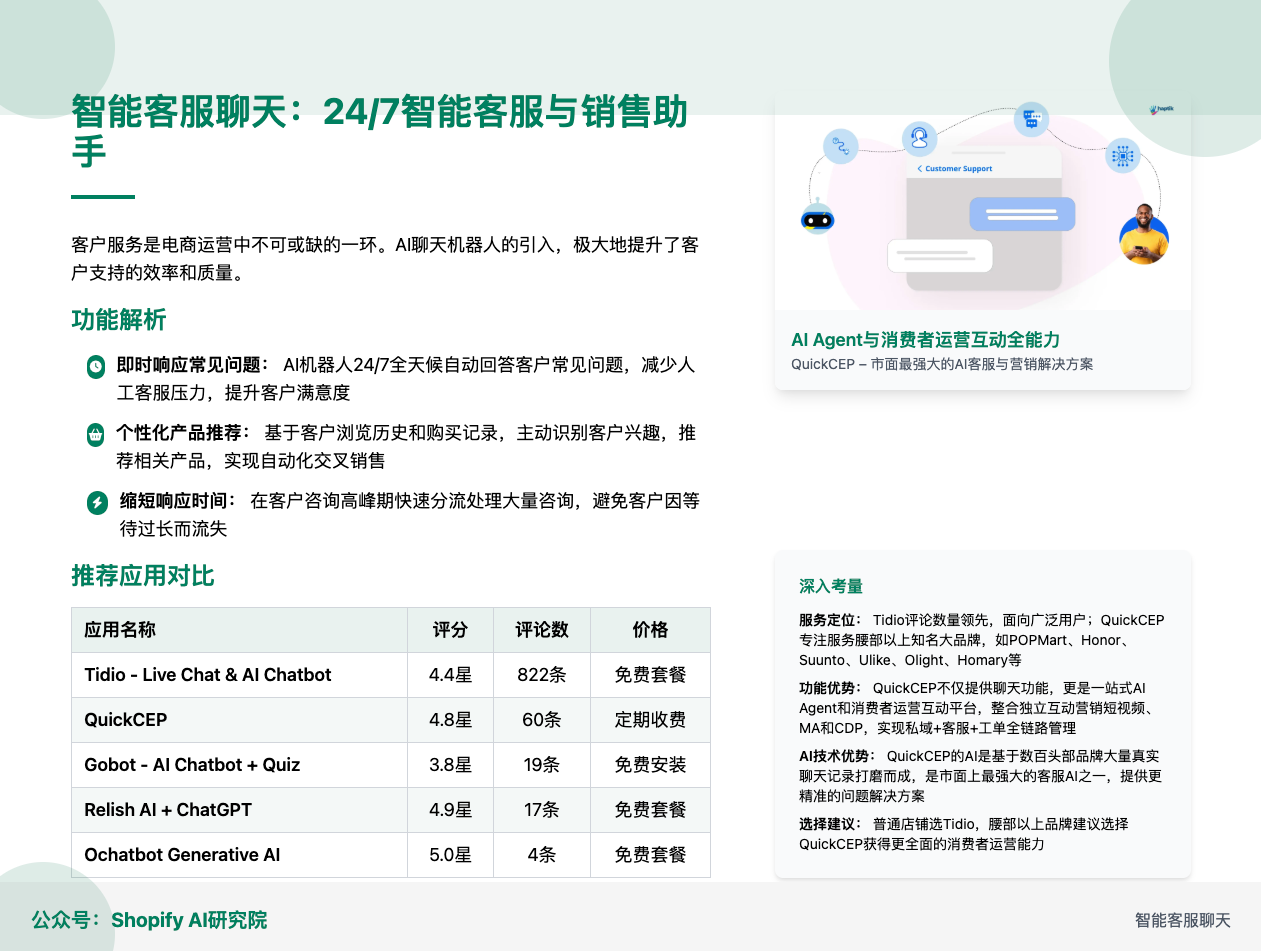Click the 评分 column header

(x=450, y=630)
